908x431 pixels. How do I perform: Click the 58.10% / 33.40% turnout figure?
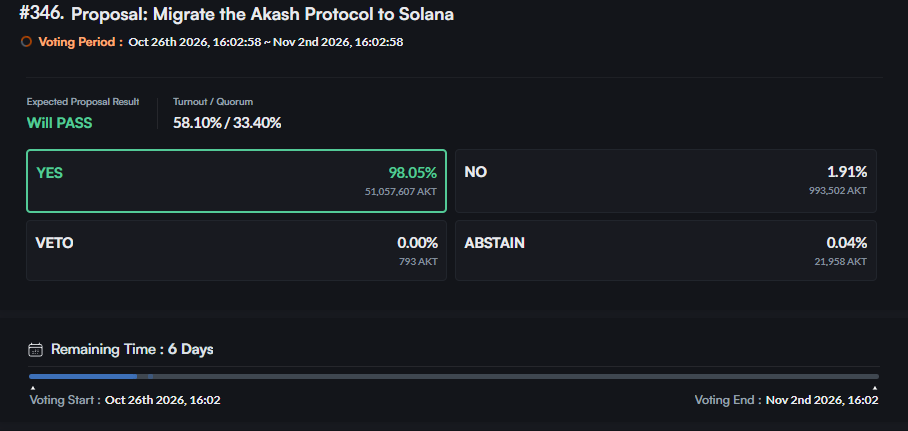(227, 123)
